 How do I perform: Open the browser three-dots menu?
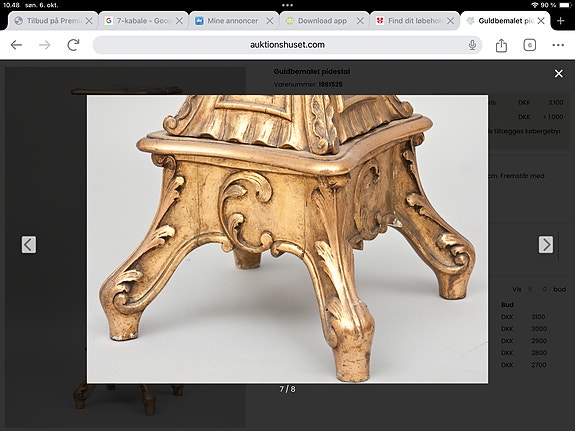click(558, 45)
